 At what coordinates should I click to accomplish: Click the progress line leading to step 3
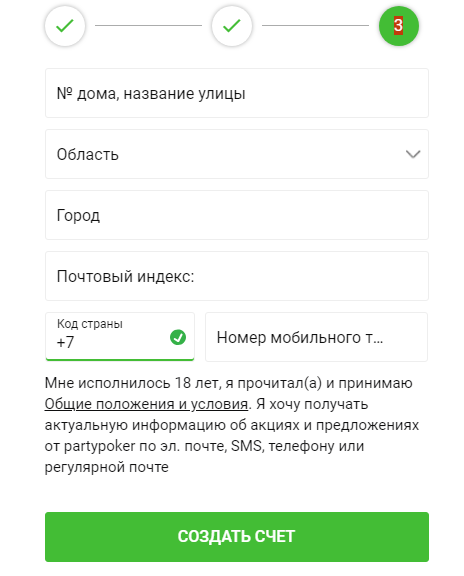[x=315, y=25]
